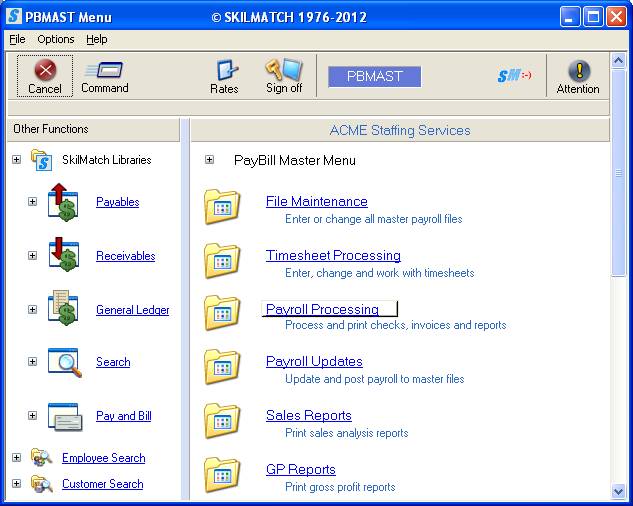
Task: Click 'Enter, change and work with timesheets'
Action: [379, 273]
